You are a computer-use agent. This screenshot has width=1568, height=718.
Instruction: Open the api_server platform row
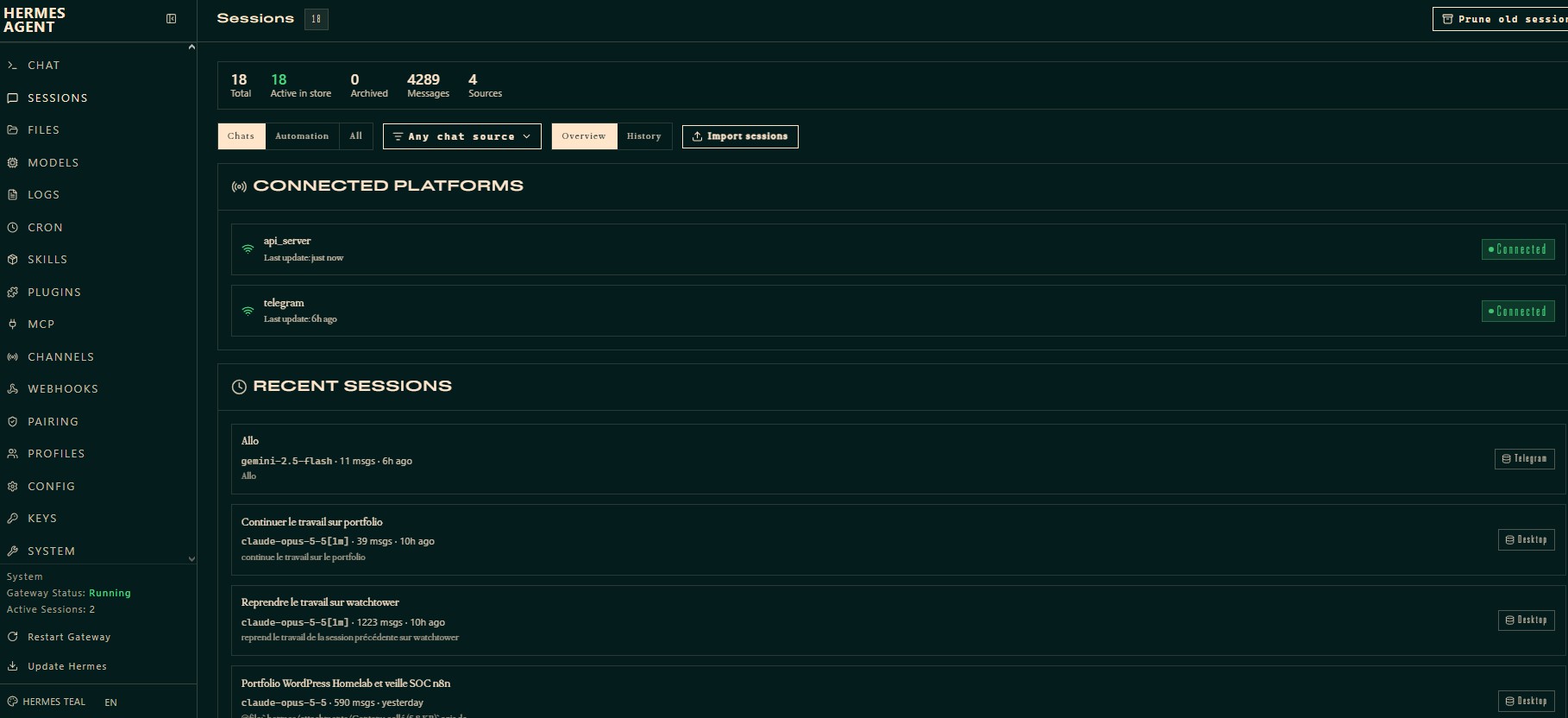click(898, 249)
